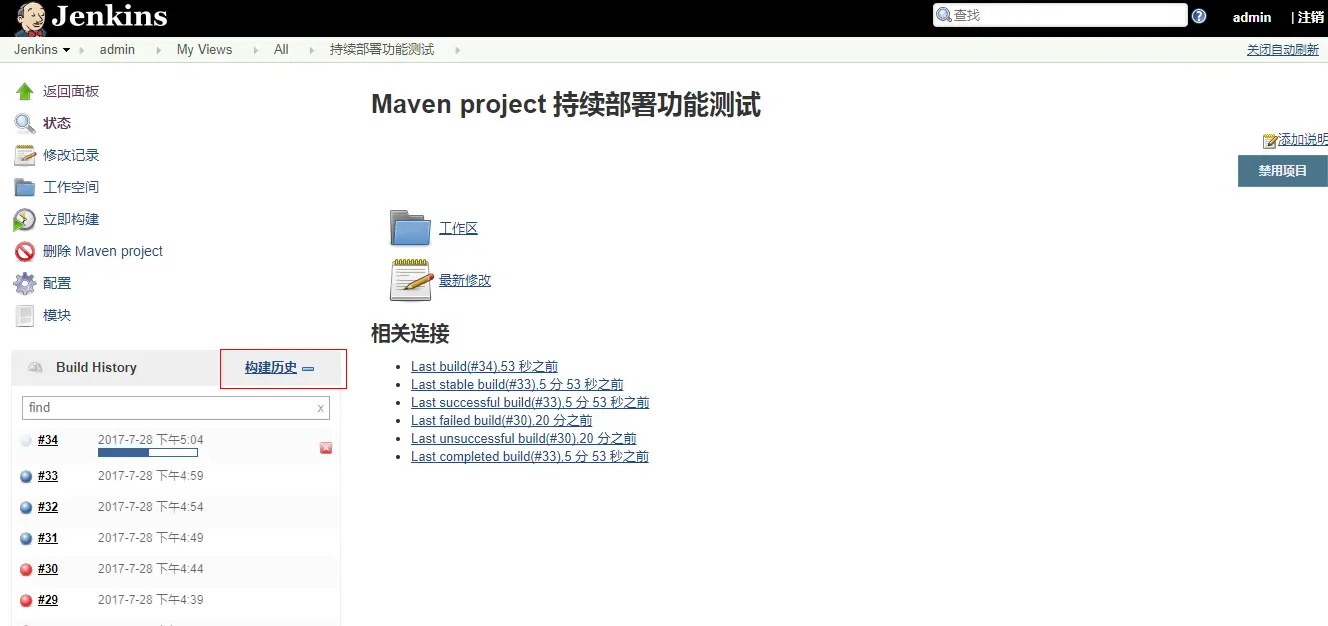Screen dimensions: 1328x626
Task: Go to the 持续部署功能测试 breadcrumb
Action: 382,50
